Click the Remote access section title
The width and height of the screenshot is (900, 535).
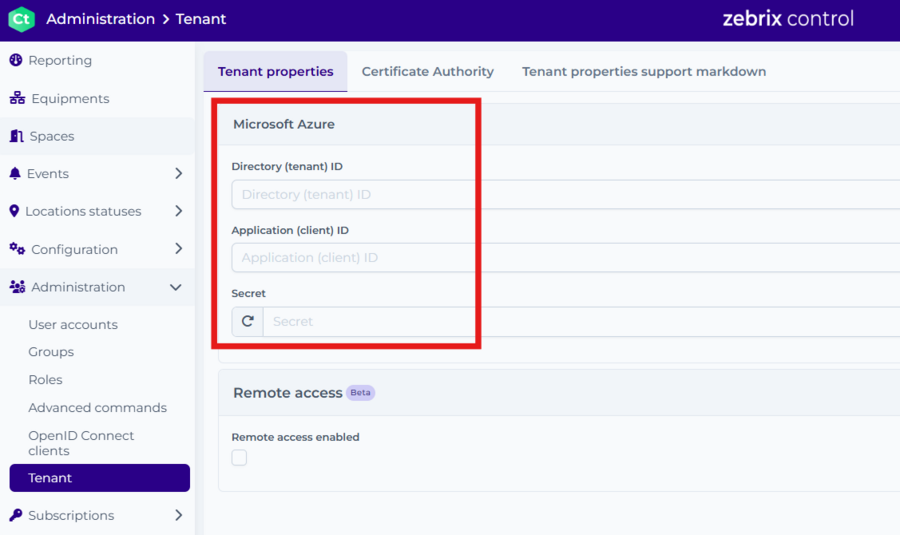point(288,393)
